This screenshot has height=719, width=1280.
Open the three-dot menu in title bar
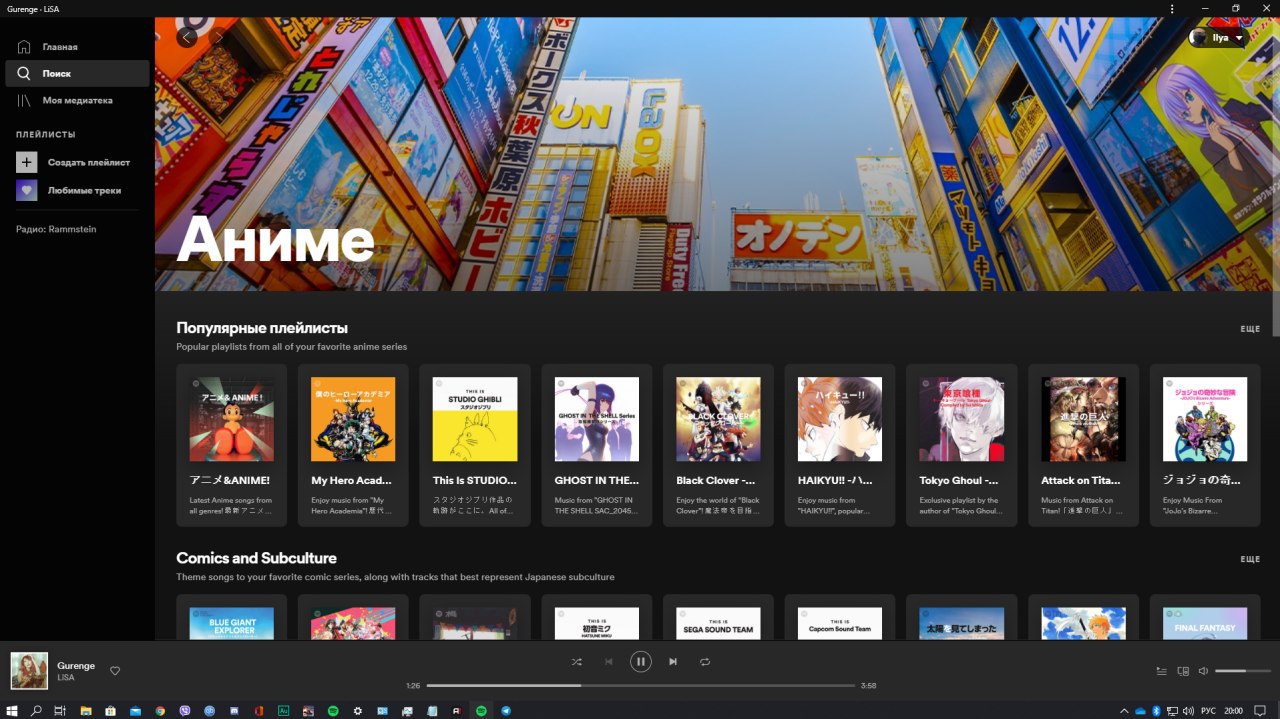(x=1172, y=8)
